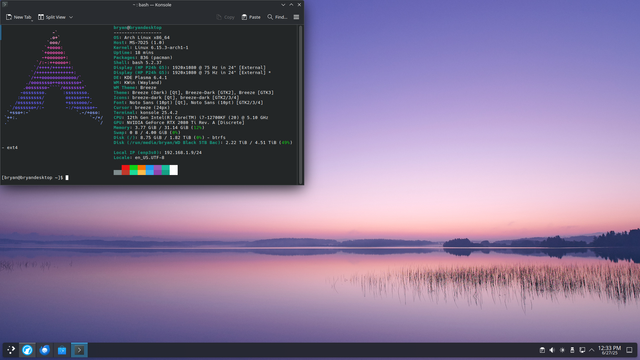Click the Copy toolbar button
The width and height of the screenshot is (640, 360).
click(x=225, y=17)
